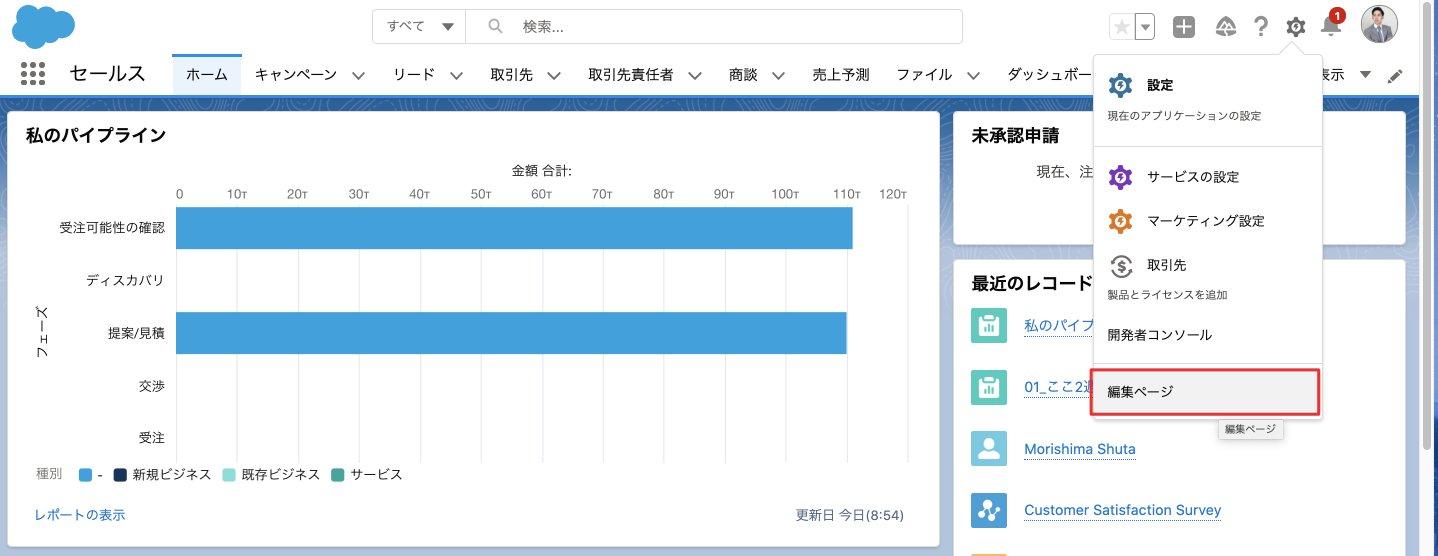
Task: Select the ホーム tab
Action: 207,75
